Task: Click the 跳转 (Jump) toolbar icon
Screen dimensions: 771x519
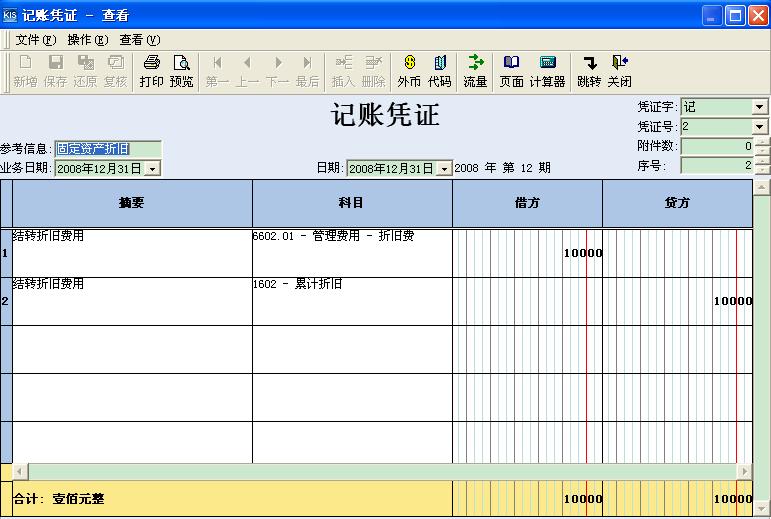Action: 589,72
